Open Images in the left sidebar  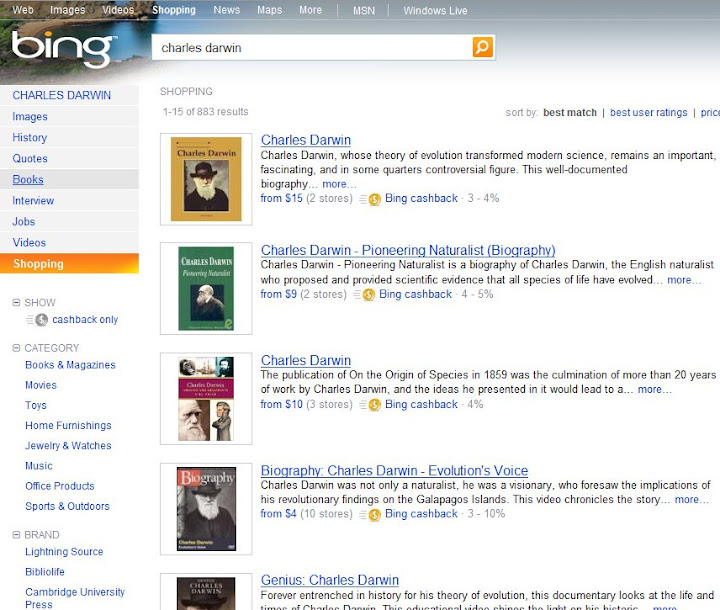pyautogui.click(x=30, y=117)
